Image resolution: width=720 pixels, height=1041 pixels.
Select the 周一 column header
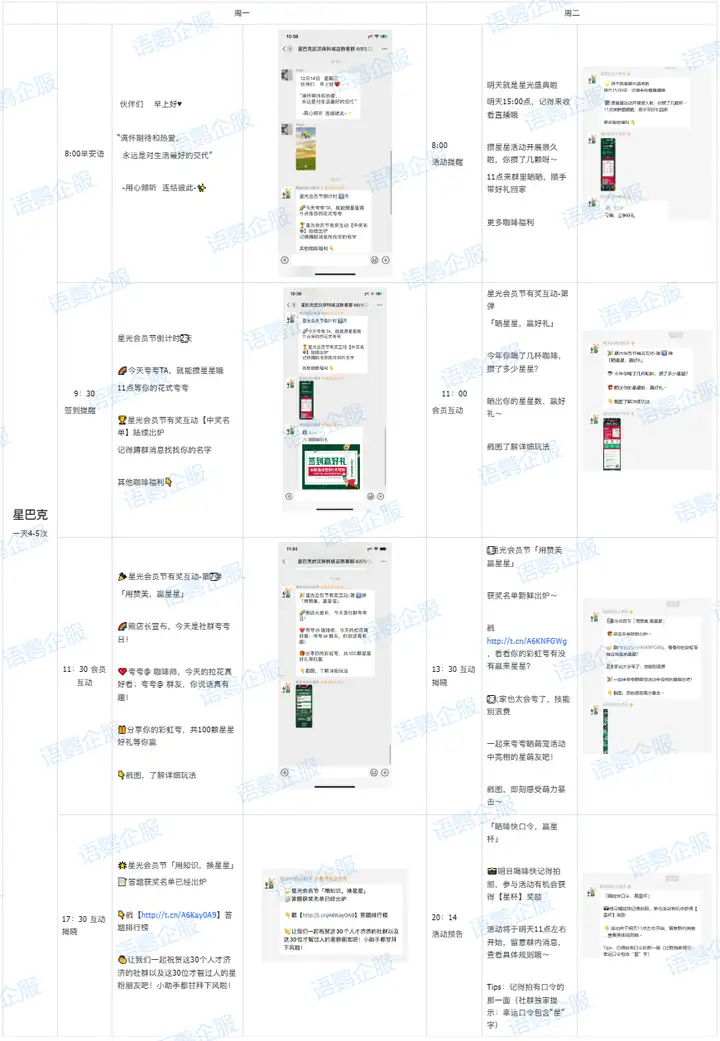tap(242, 13)
